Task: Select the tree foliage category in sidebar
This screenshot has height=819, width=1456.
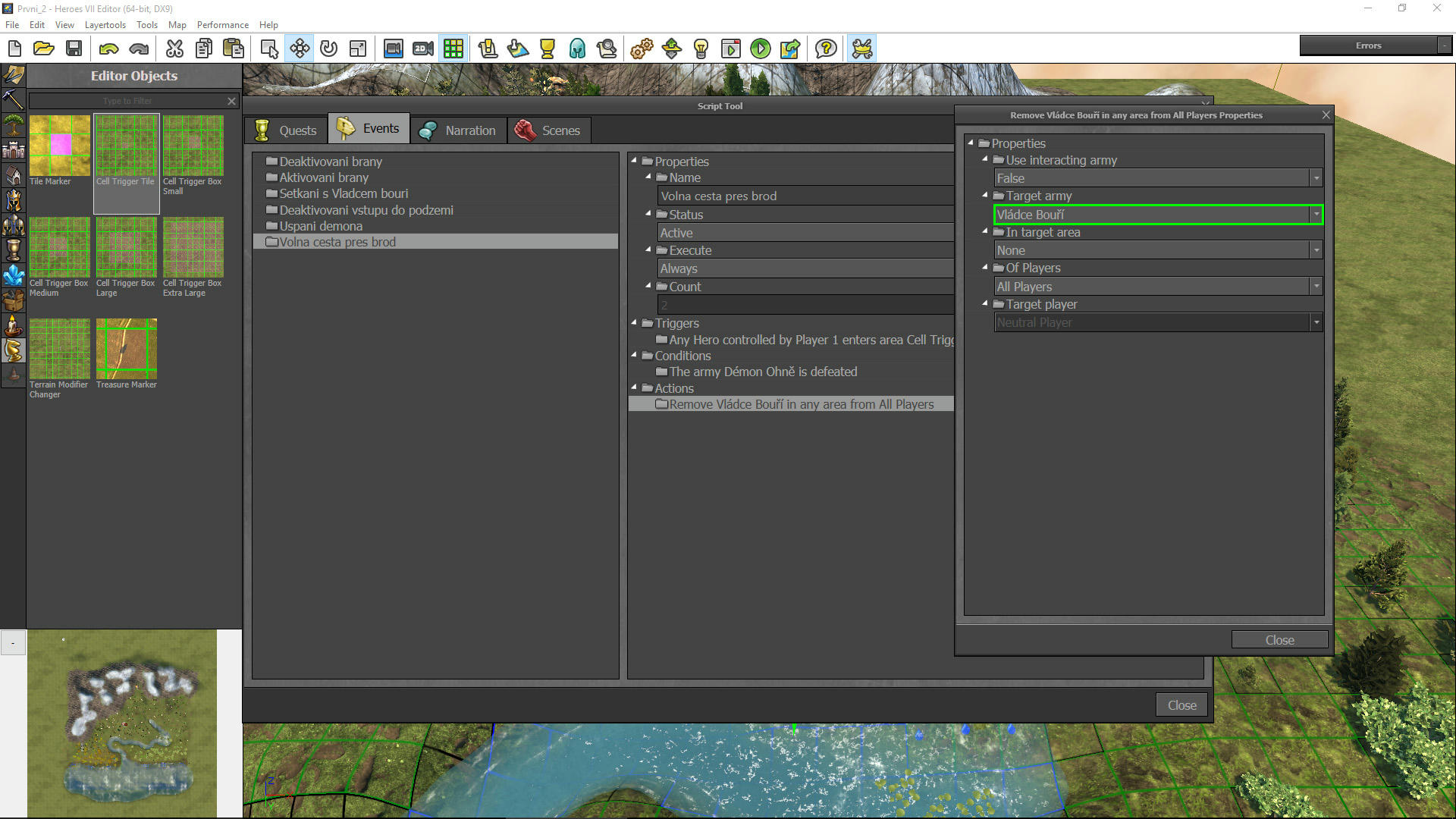Action: point(13,124)
